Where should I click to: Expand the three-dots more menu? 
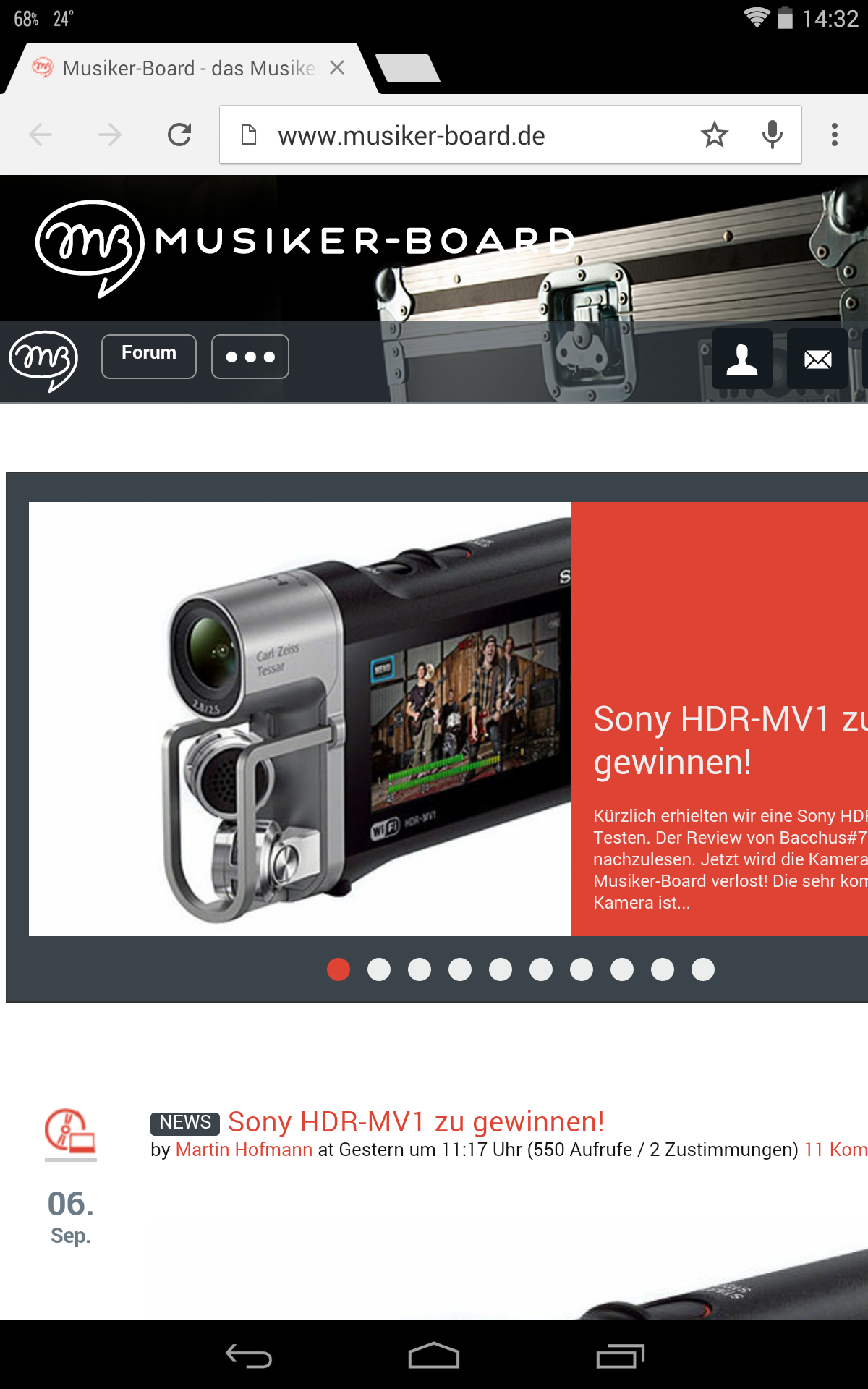pyautogui.click(x=250, y=357)
